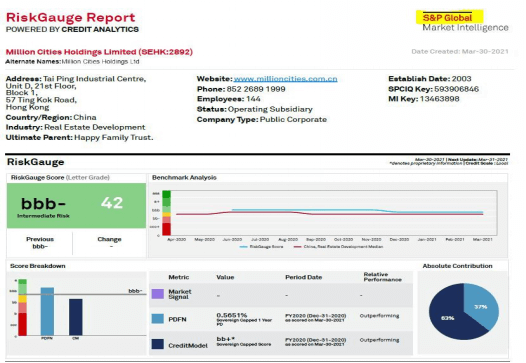Screen dimensions: 526x363
Task: Click the Market Intelligence text under logo
Action: tap(465, 28)
